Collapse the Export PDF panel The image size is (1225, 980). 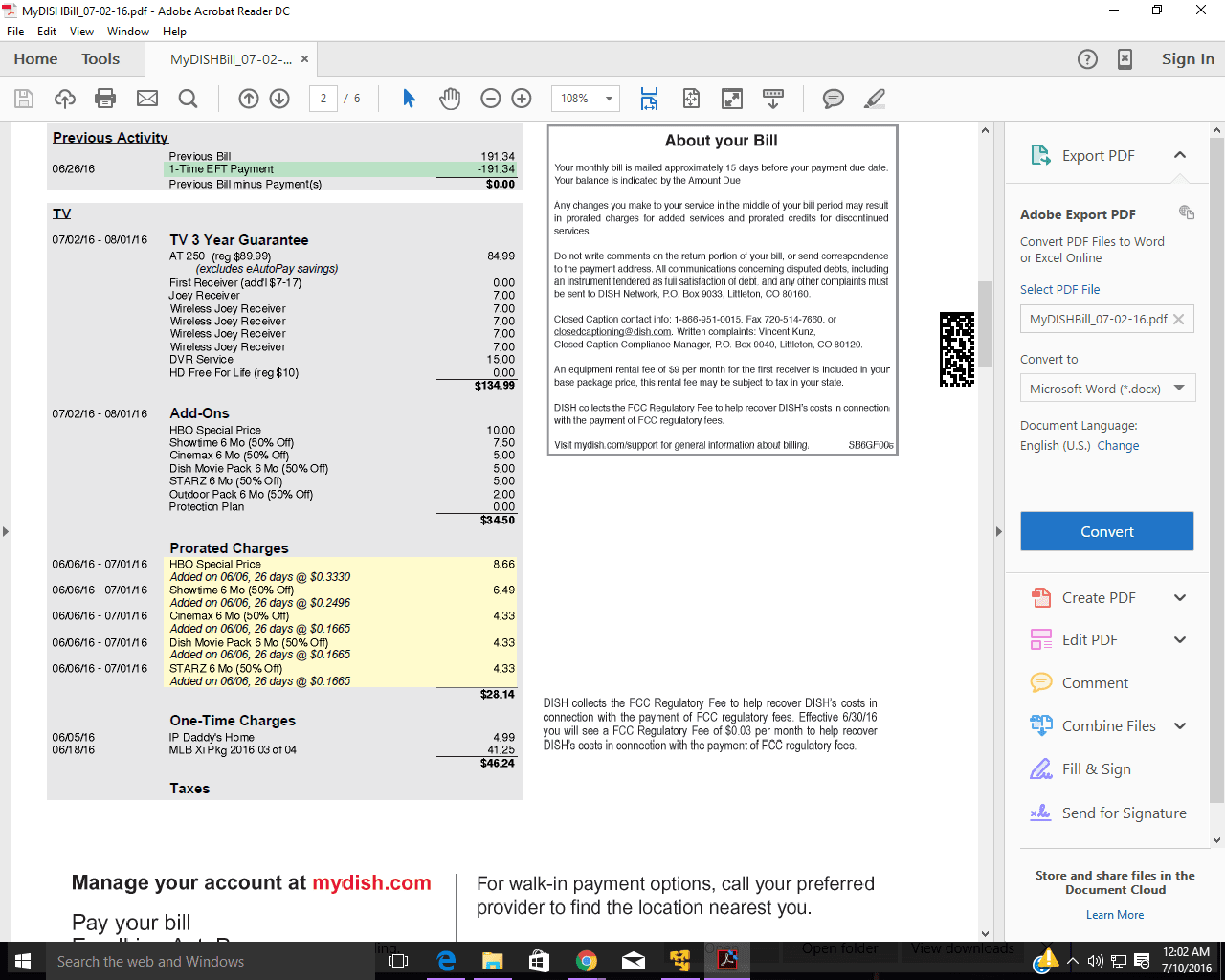click(1180, 155)
